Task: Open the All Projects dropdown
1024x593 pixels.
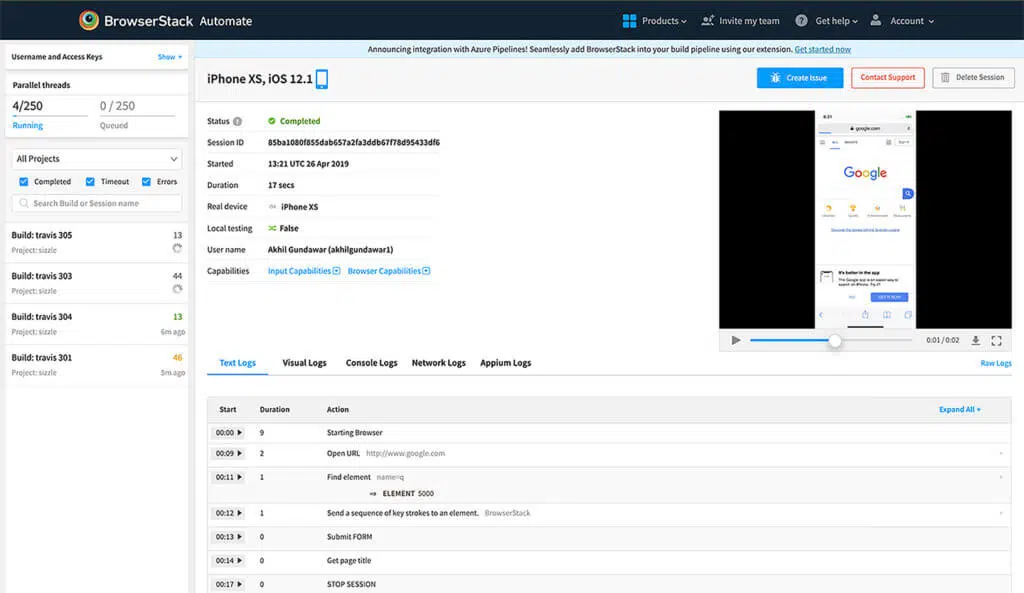Action: coord(97,159)
